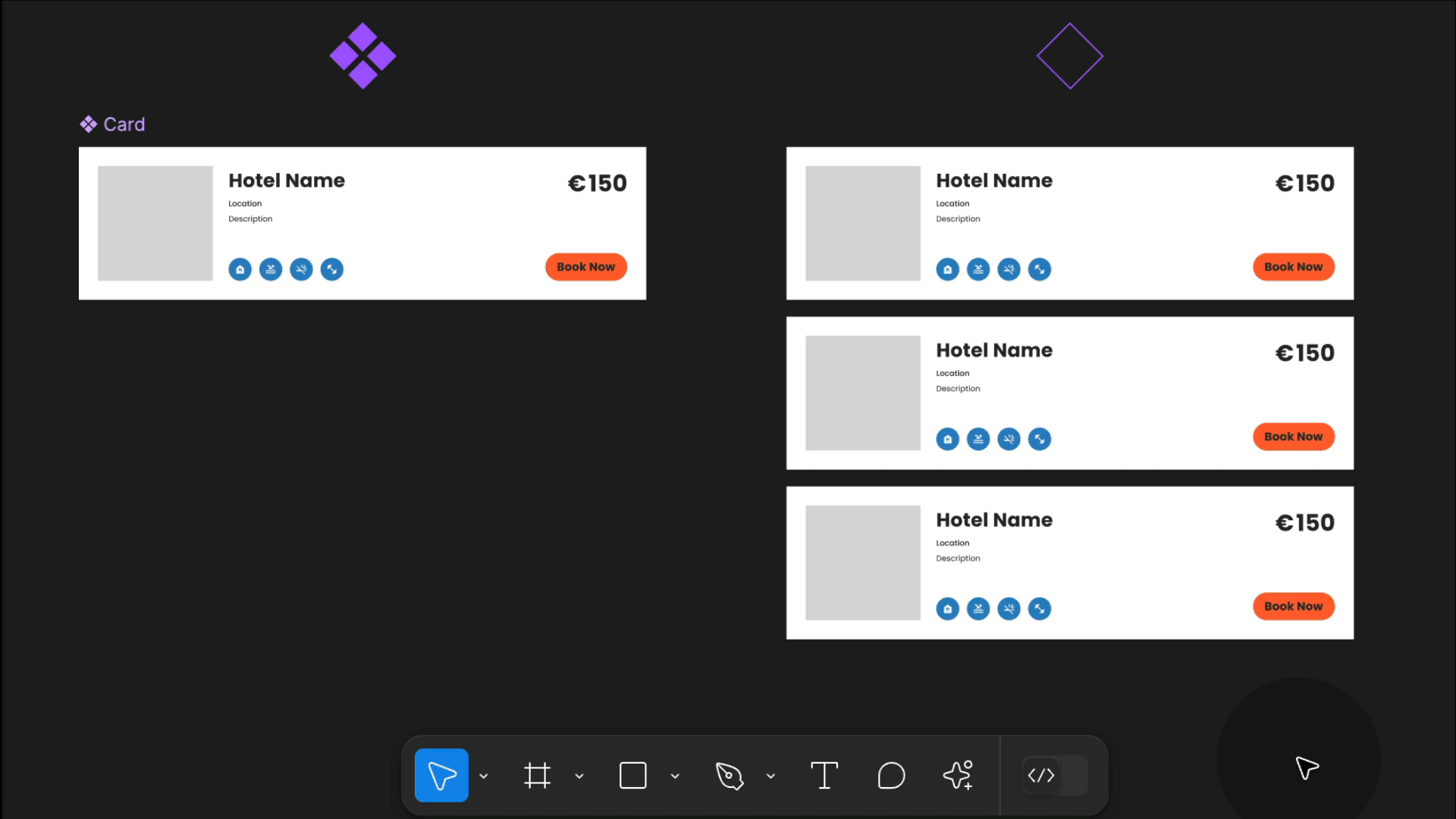This screenshot has height=819, width=1456.
Task: Select the Frame tool
Action: [x=537, y=775]
